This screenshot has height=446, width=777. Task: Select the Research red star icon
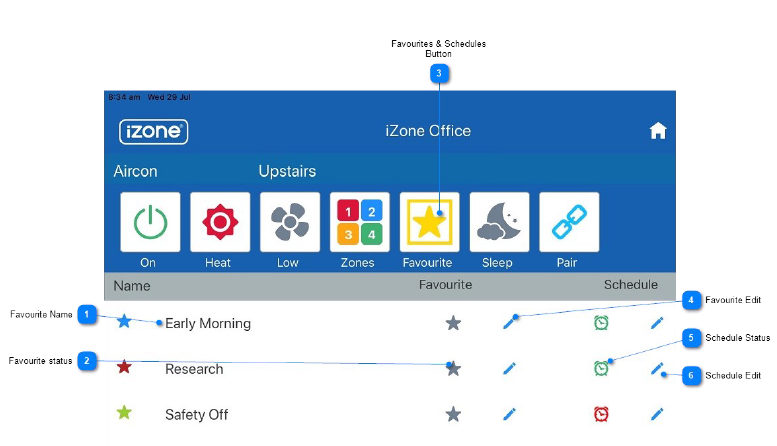[124, 367]
